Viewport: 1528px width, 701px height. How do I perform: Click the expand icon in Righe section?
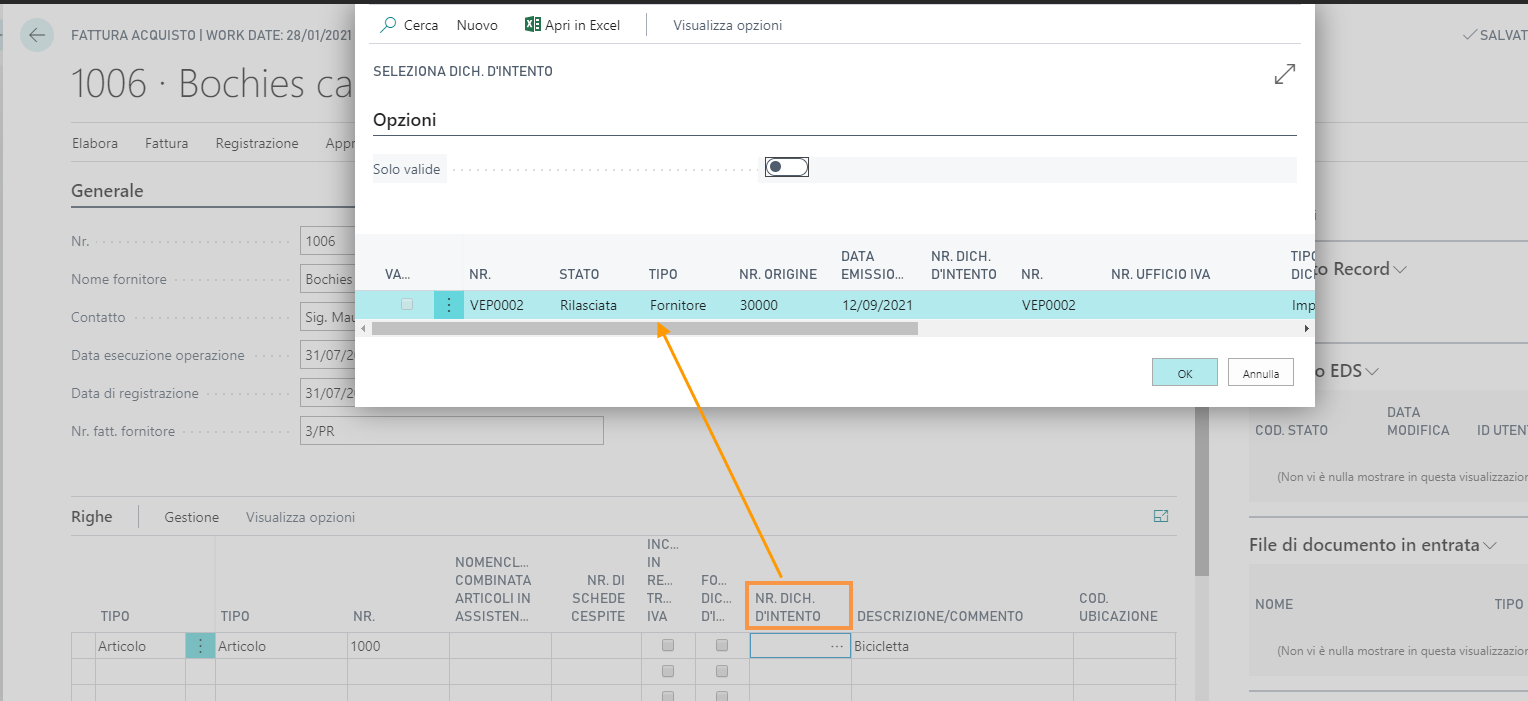pos(1160,517)
